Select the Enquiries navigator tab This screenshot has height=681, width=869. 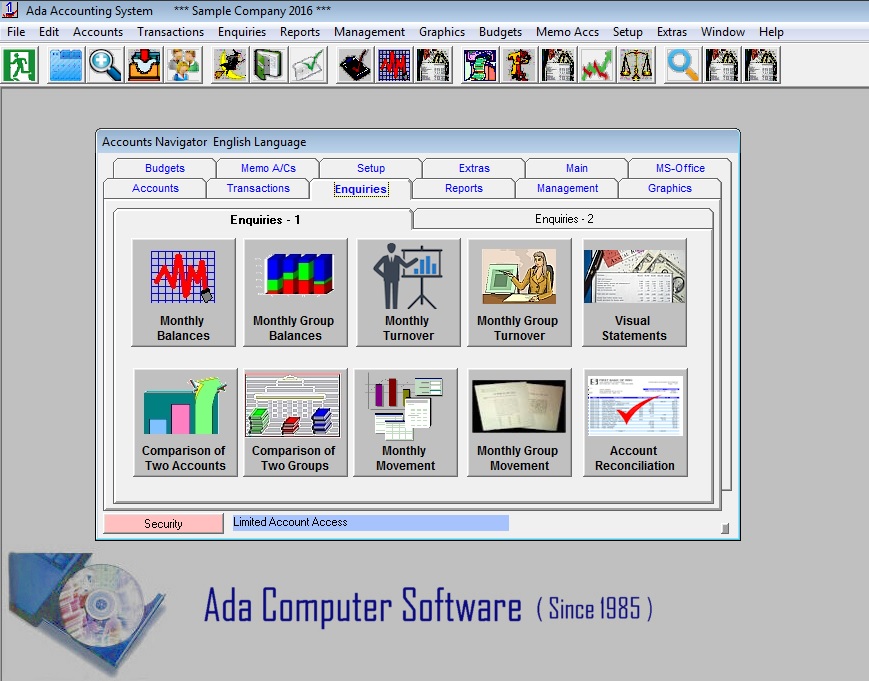pos(361,189)
